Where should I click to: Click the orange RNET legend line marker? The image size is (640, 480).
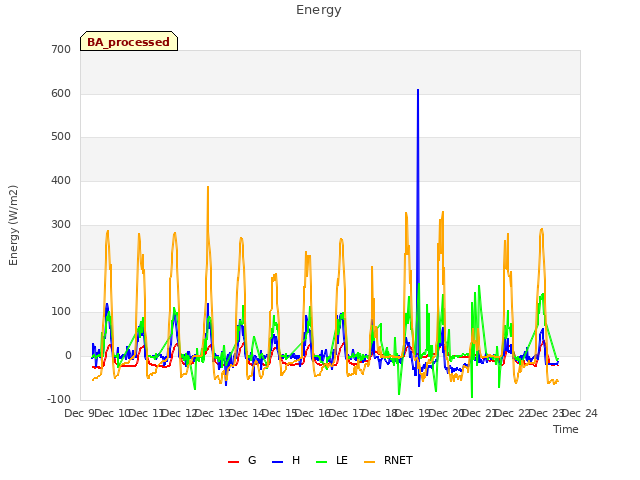(x=369, y=462)
